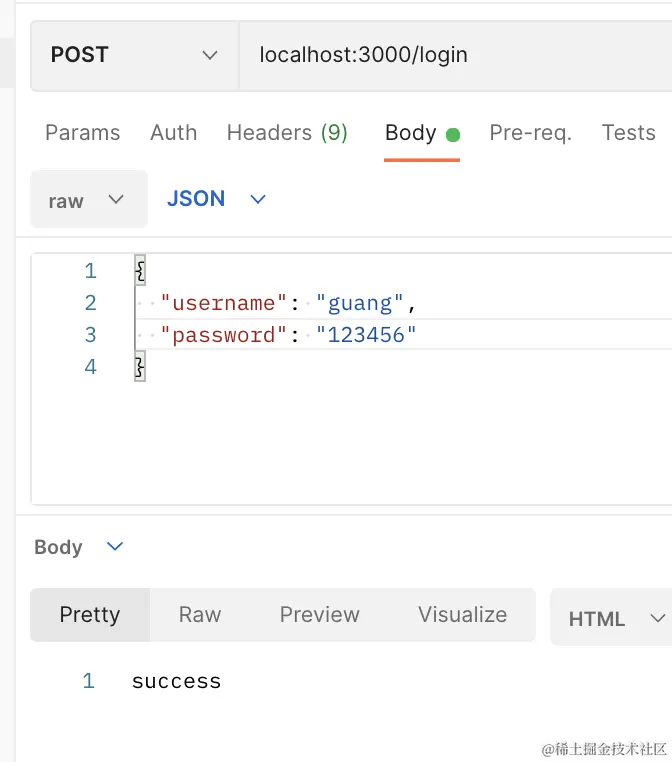The height and width of the screenshot is (762, 672).
Task: Click the localhost:3000/login URL field
Action: (455, 55)
